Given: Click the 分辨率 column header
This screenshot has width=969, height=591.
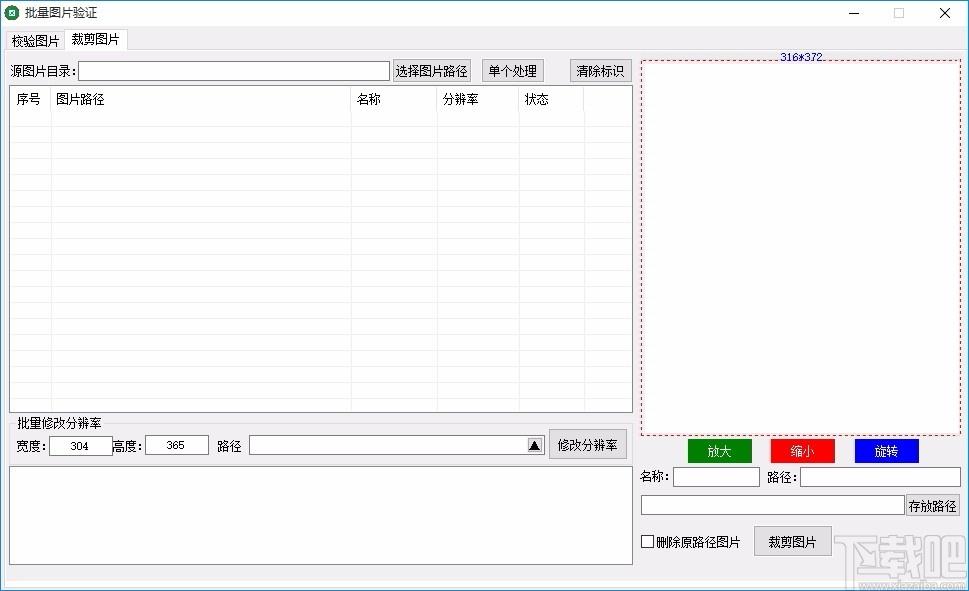Looking at the screenshot, I should coord(478,100).
